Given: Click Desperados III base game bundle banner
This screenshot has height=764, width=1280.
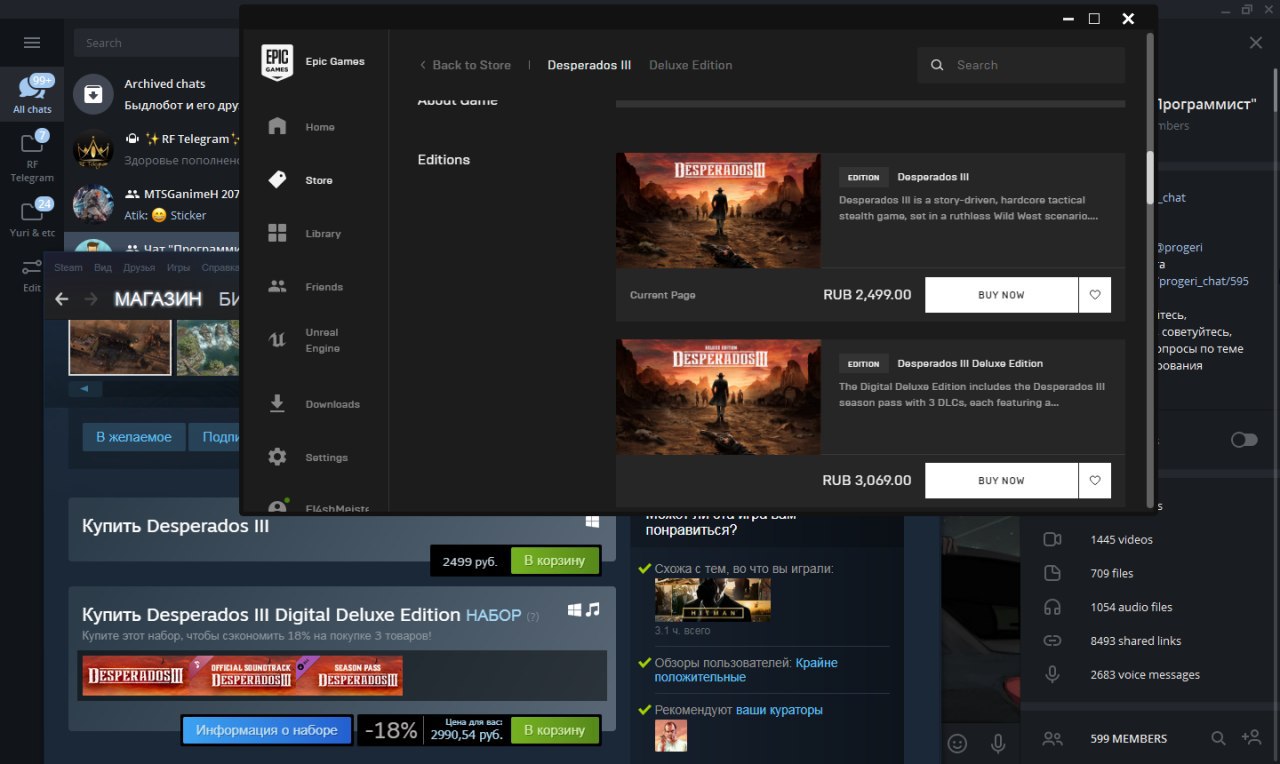Looking at the screenshot, I should pyautogui.click(x=137, y=676).
